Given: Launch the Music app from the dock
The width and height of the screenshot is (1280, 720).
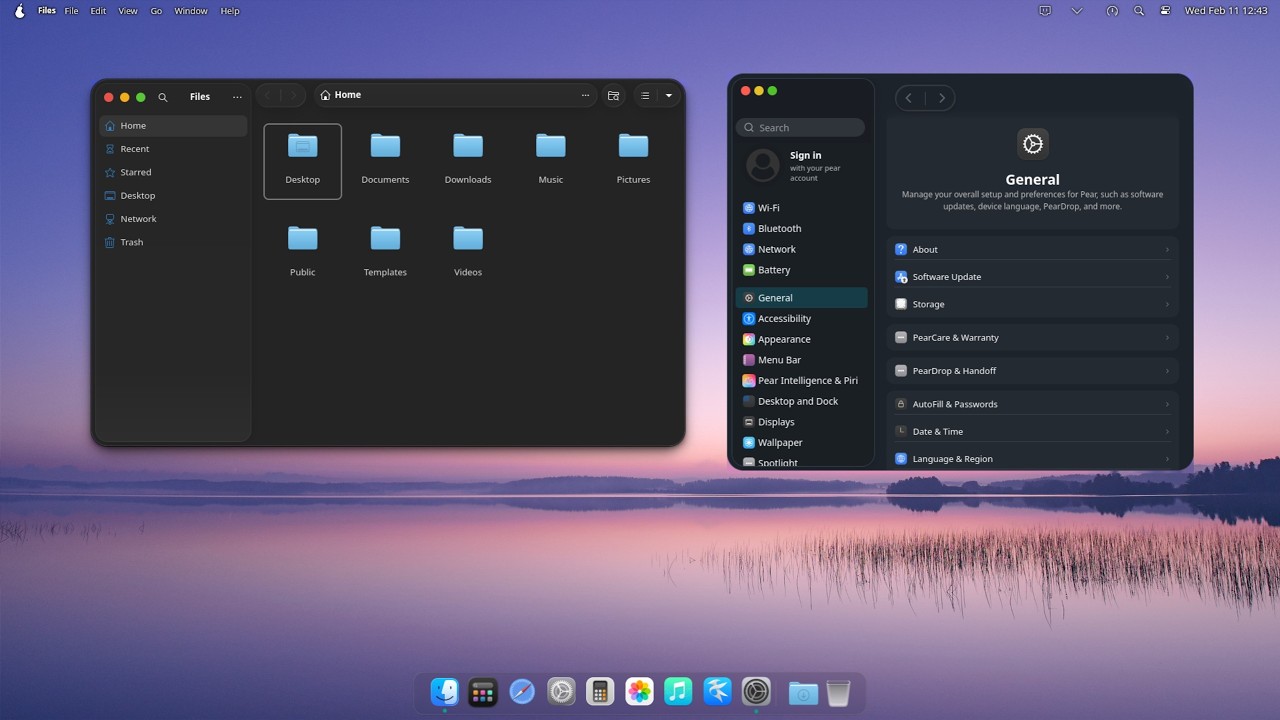Looking at the screenshot, I should pyautogui.click(x=678, y=691).
